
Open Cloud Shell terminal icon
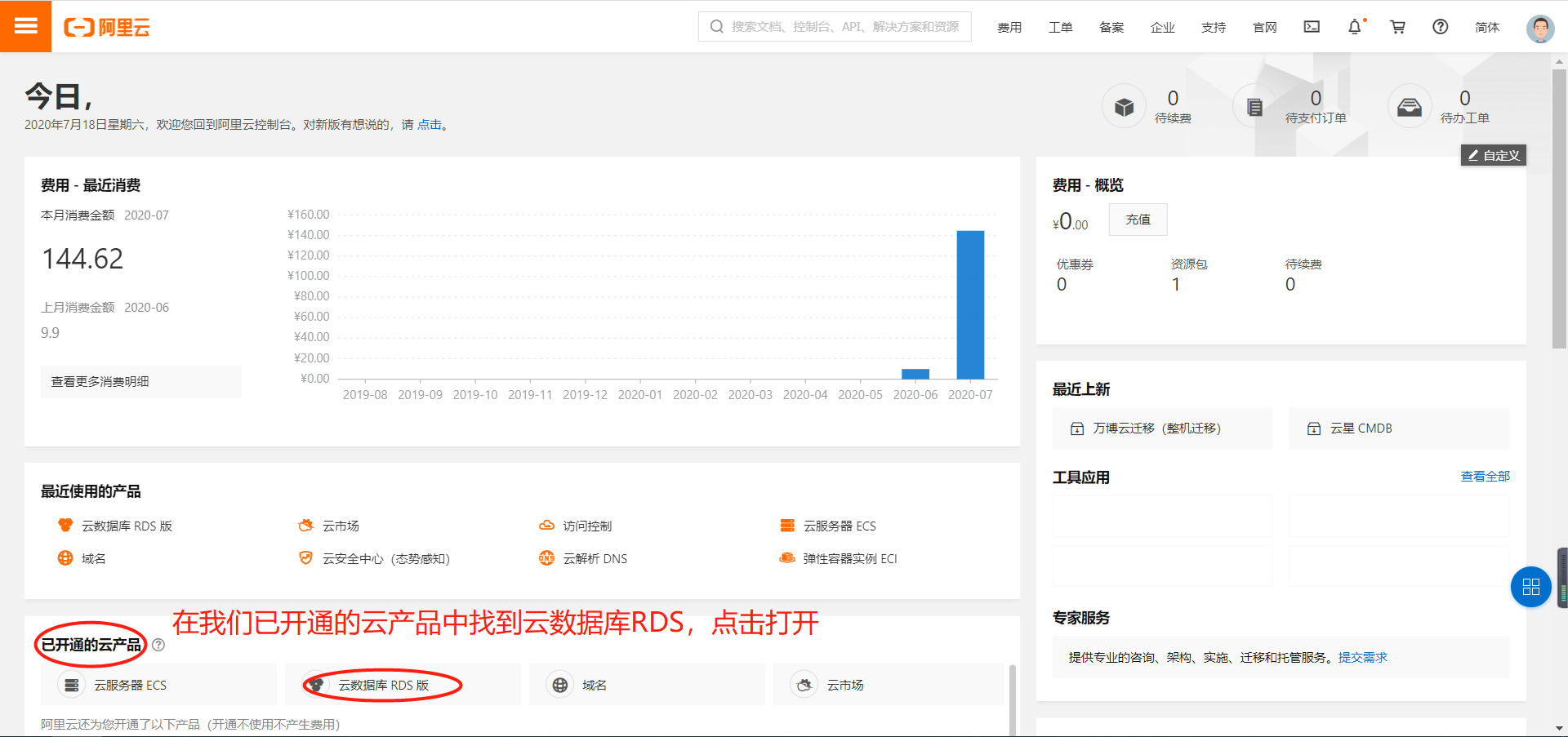click(x=1312, y=27)
